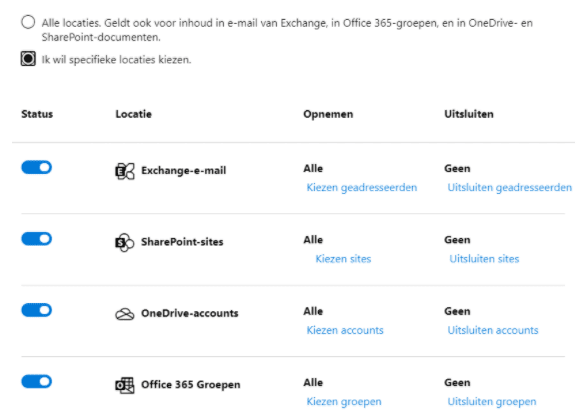The height and width of the screenshot is (420, 577).
Task: Turn off the Exchange-e-mail toggle
Action: click(x=36, y=167)
